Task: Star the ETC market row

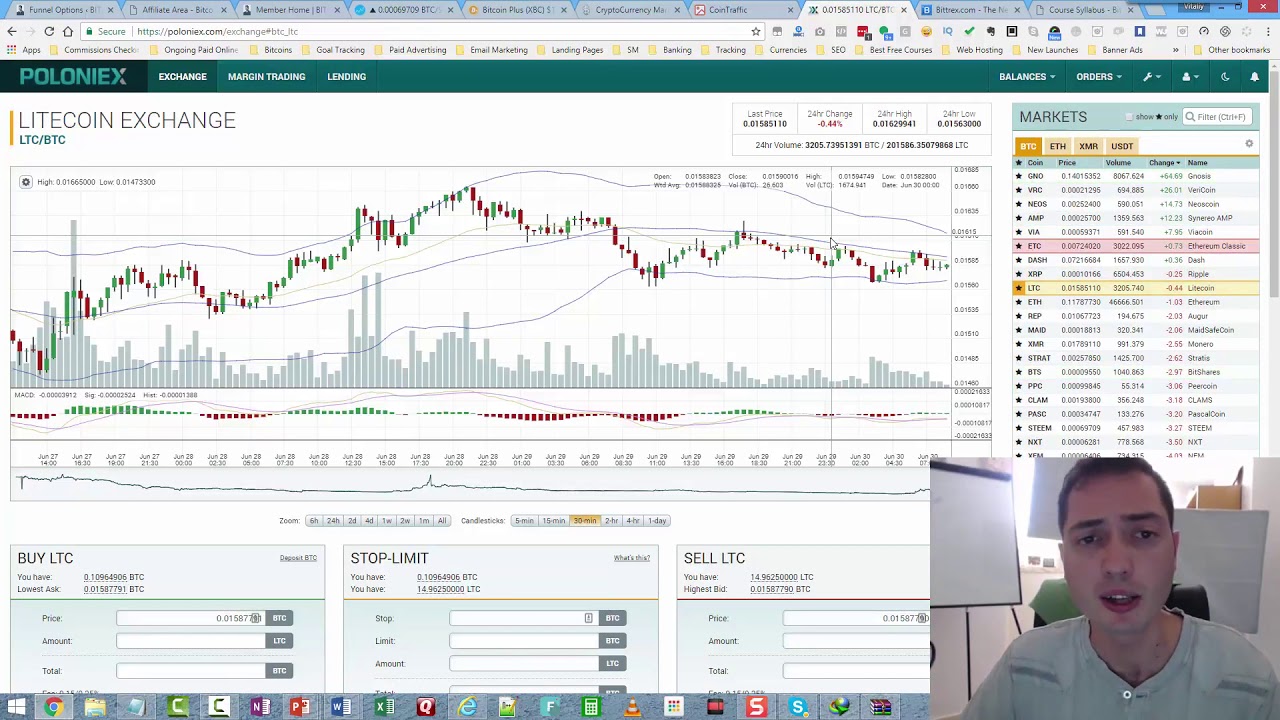Action: click(x=1019, y=246)
